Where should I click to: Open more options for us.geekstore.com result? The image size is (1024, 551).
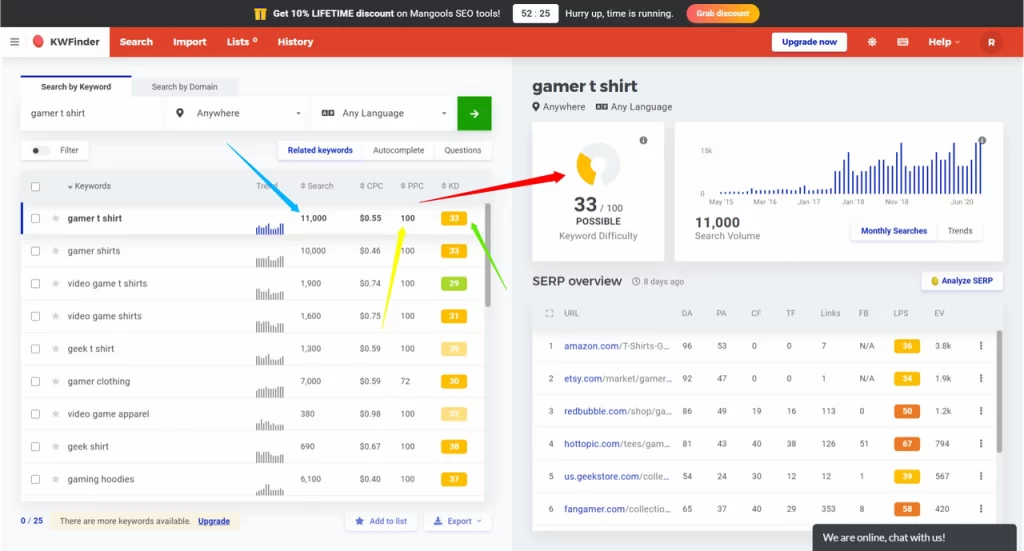tap(981, 477)
